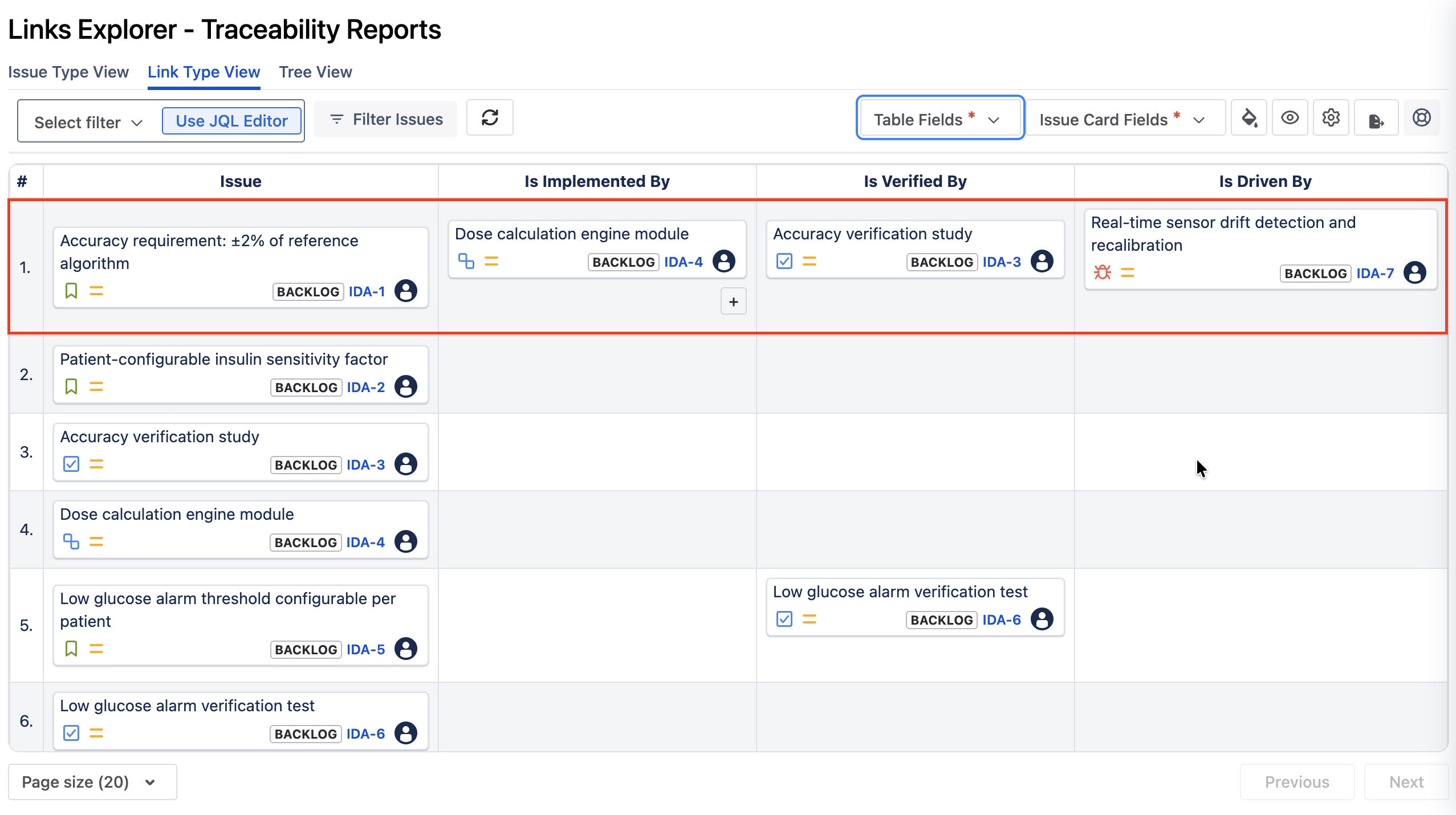Open the Page size (20) dropdown
The image size is (1456, 815).
tap(92, 782)
